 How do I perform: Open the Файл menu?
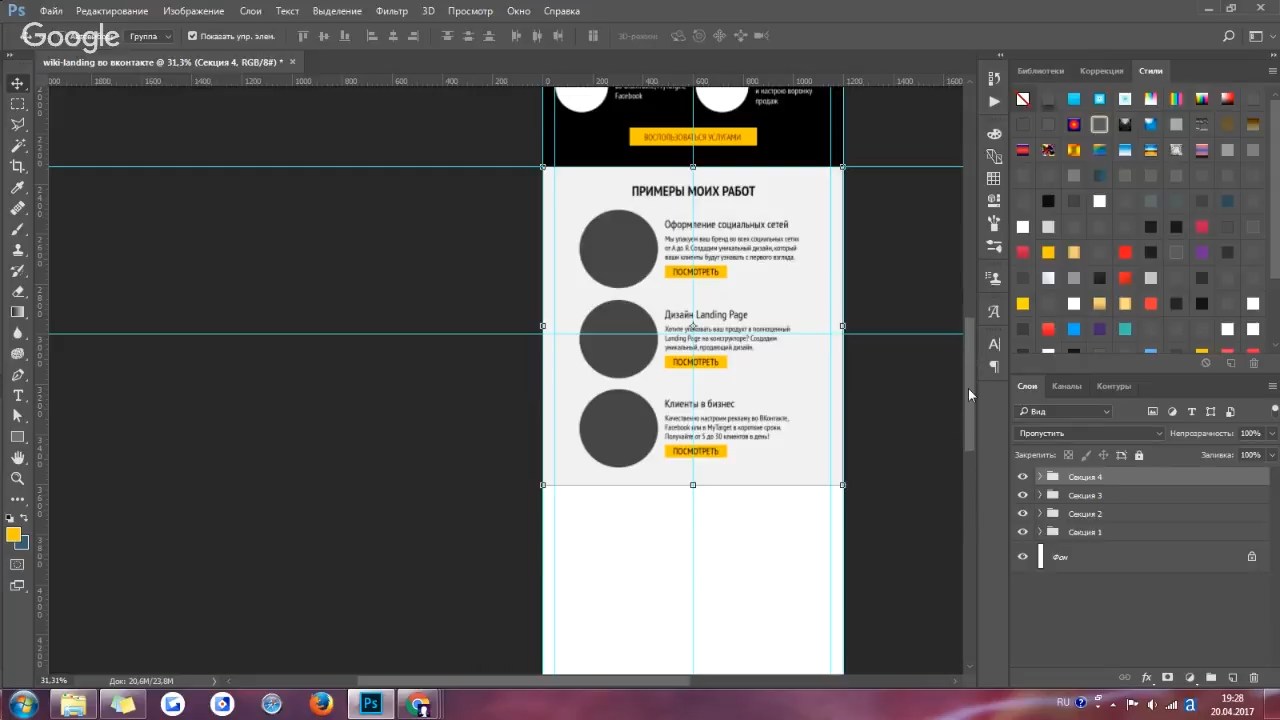(x=51, y=11)
